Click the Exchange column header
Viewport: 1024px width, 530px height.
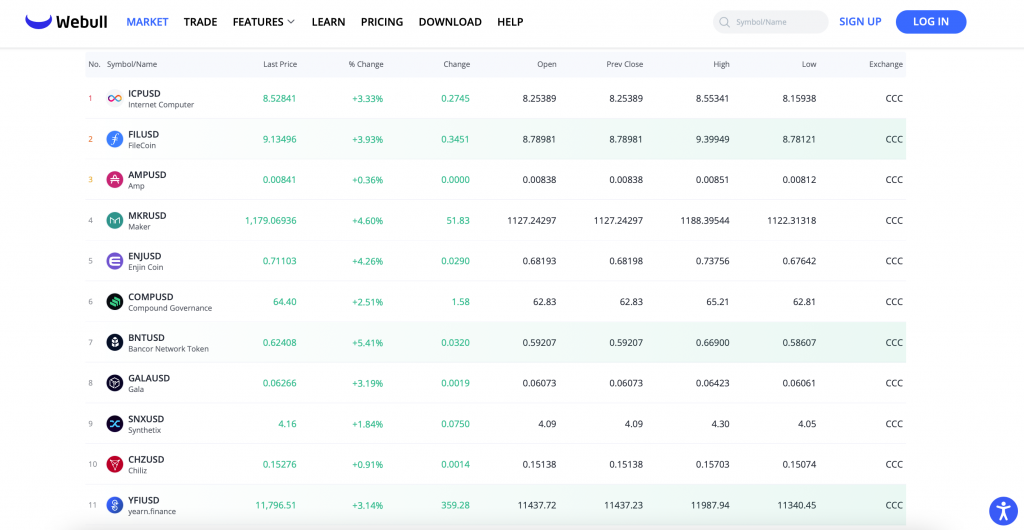pos(886,64)
